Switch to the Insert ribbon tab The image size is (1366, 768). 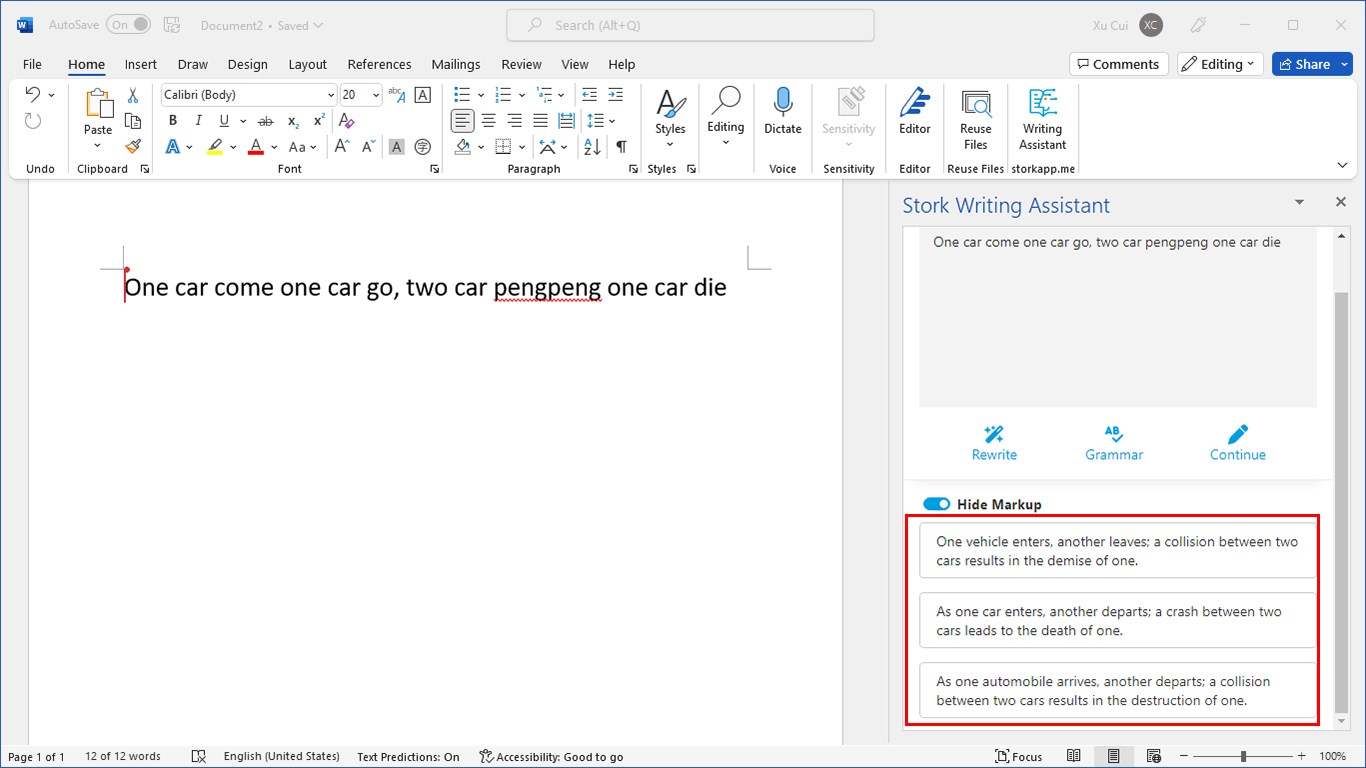[x=140, y=64]
